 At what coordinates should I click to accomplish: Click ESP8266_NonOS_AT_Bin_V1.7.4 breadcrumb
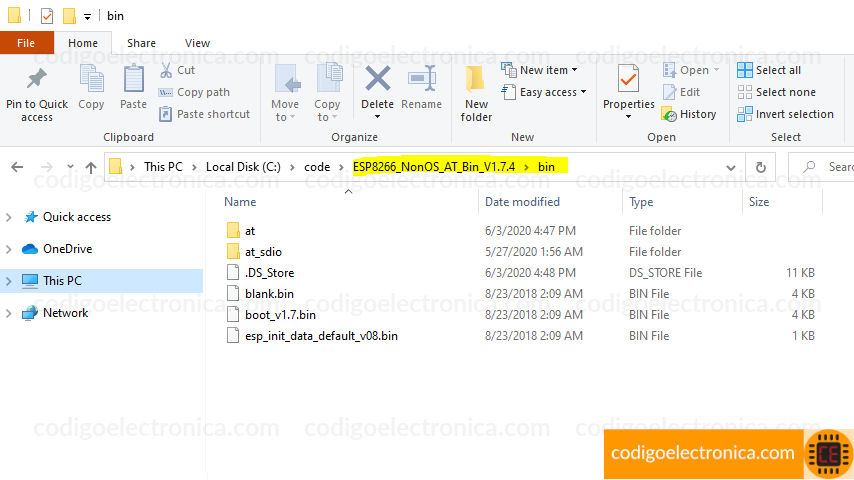coord(434,167)
